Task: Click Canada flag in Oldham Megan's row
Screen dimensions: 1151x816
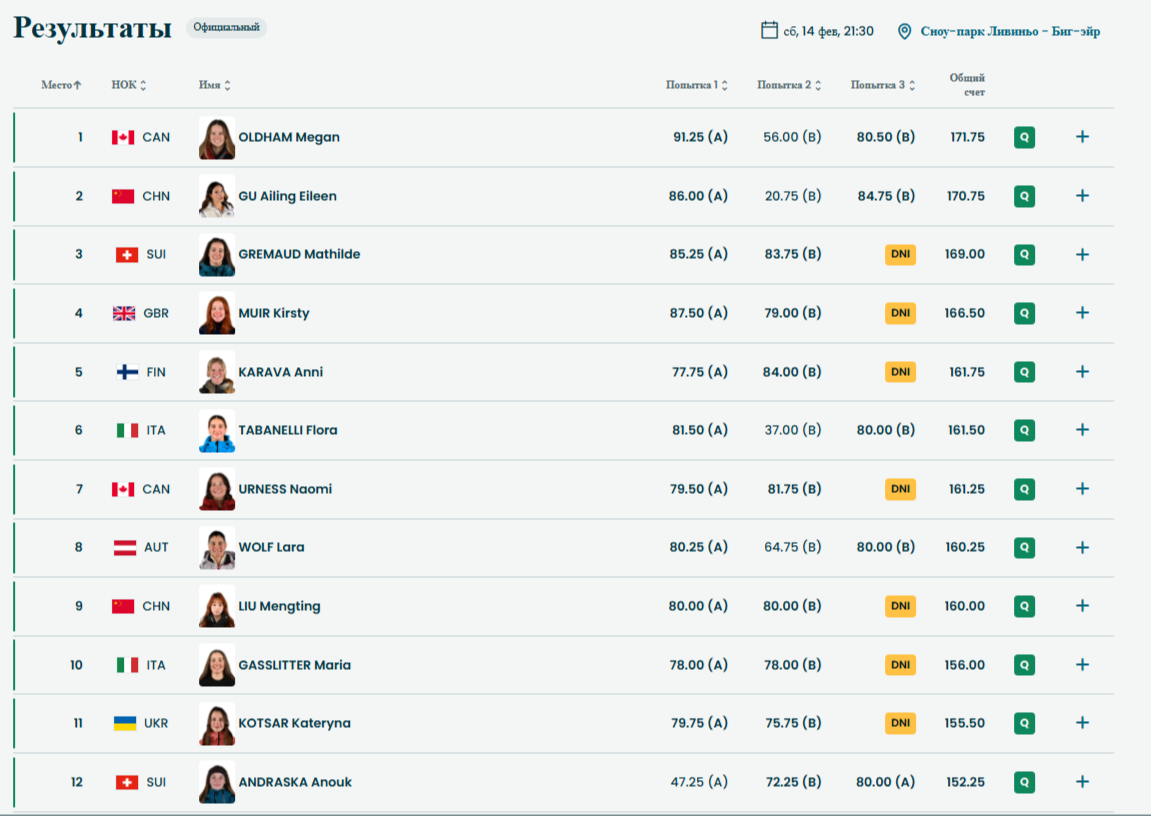Action: (123, 137)
